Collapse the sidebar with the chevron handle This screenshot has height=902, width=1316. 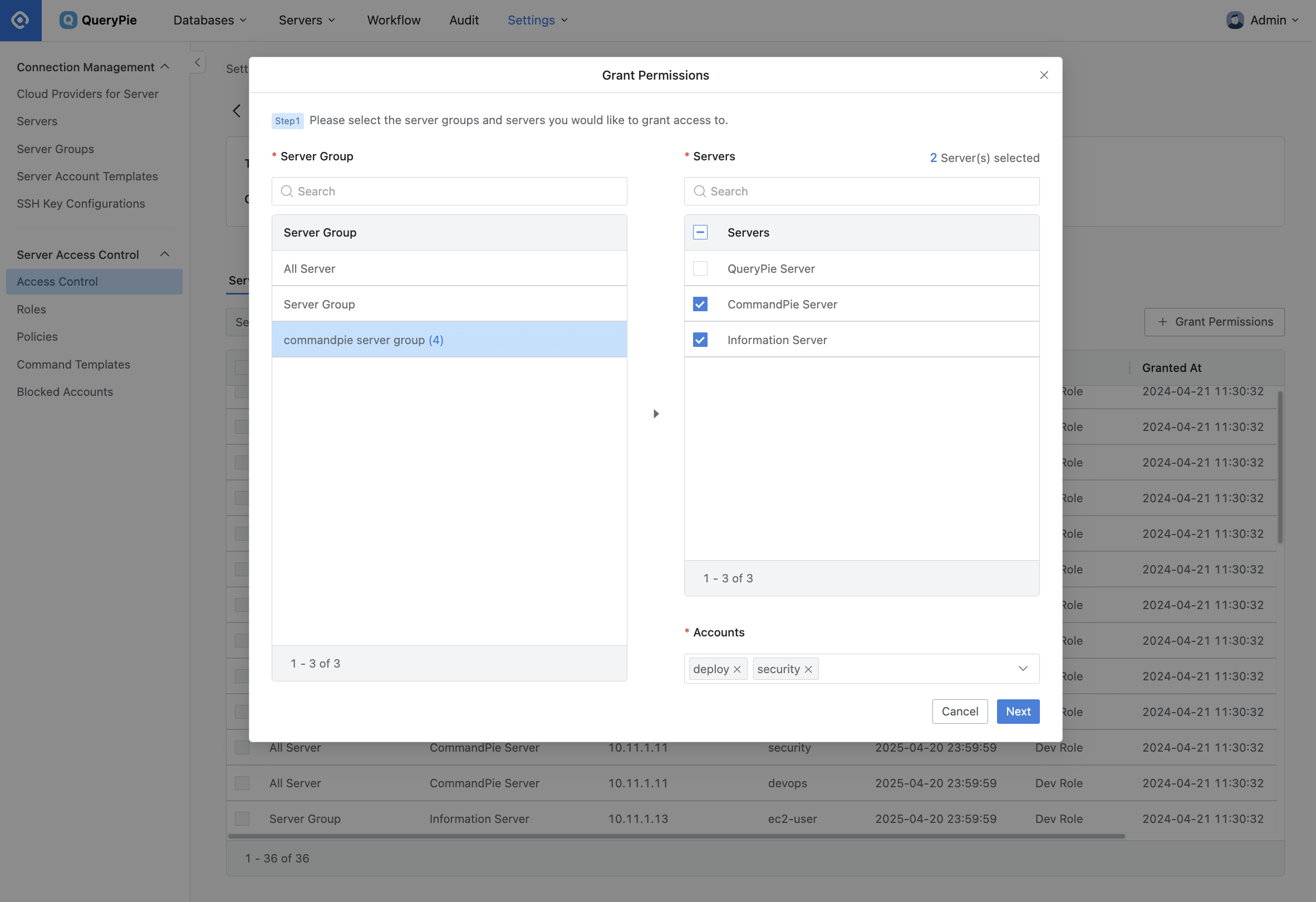click(x=197, y=62)
